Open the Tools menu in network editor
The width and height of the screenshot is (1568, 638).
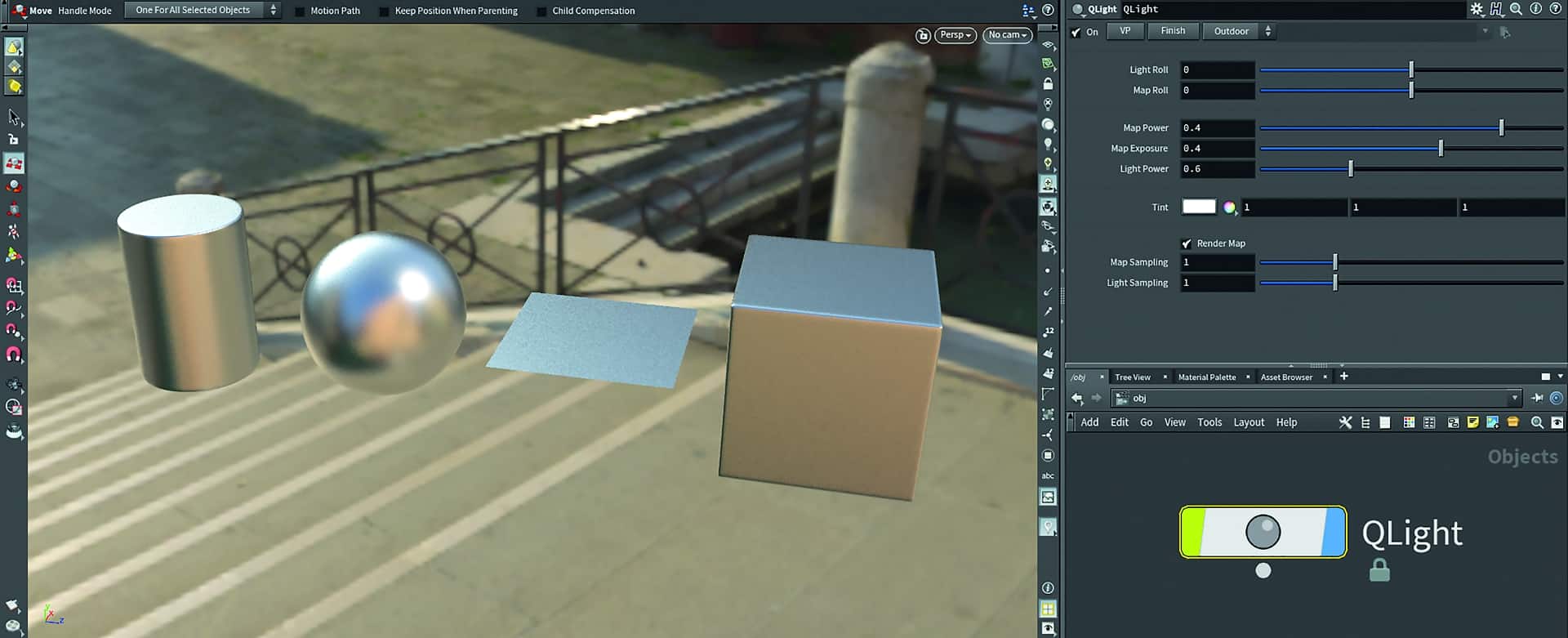click(1209, 422)
